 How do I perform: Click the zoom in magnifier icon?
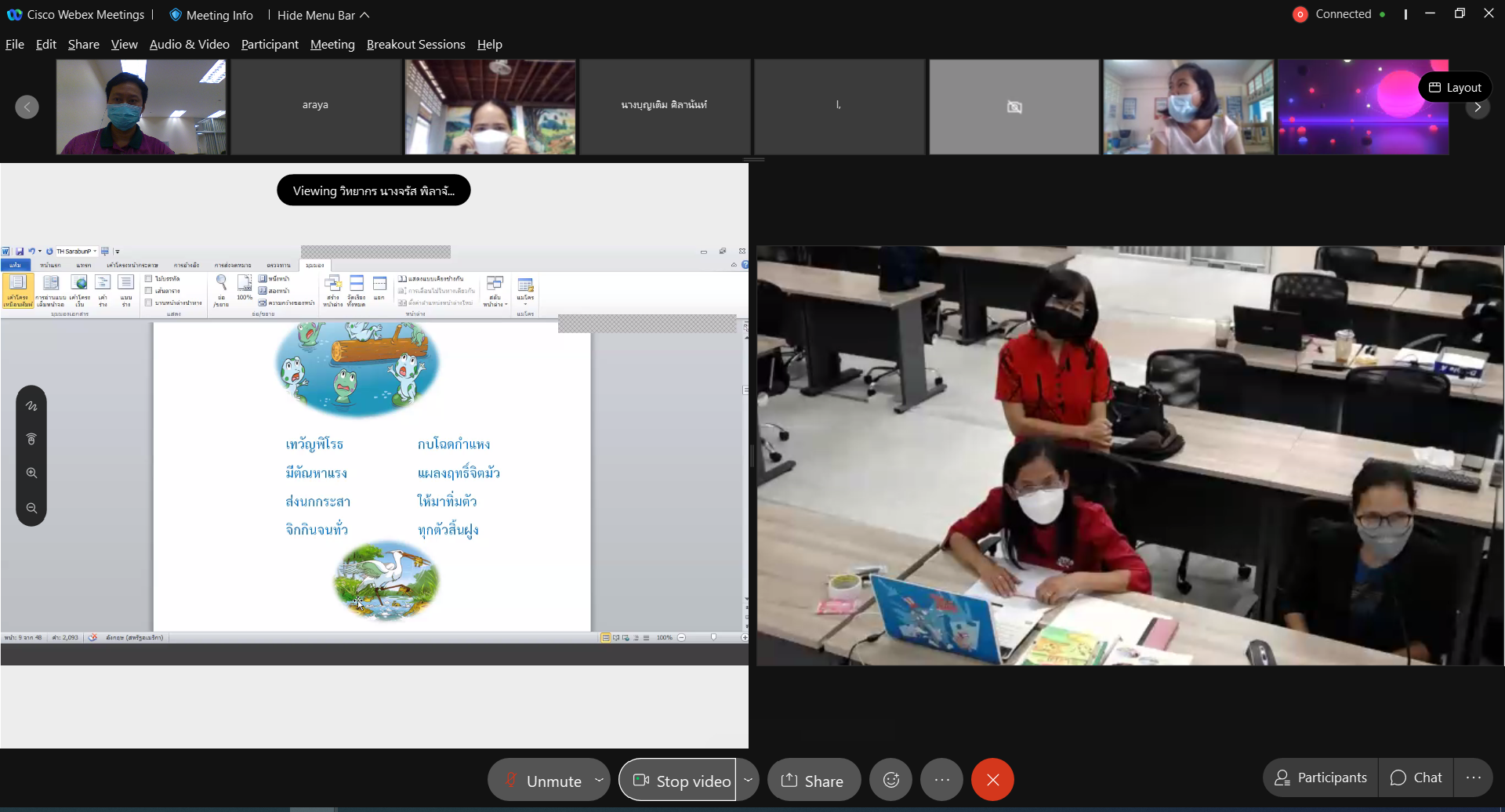click(31, 473)
